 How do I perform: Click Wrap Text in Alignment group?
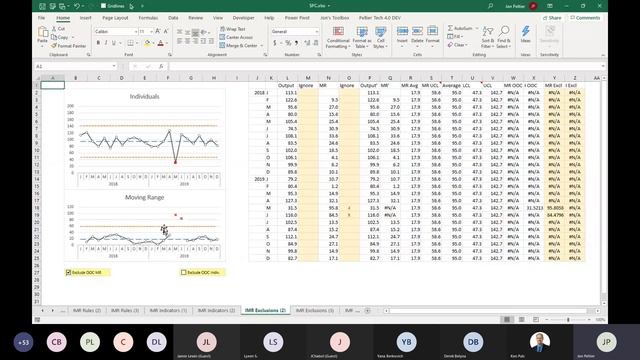[x=232, y=29]
